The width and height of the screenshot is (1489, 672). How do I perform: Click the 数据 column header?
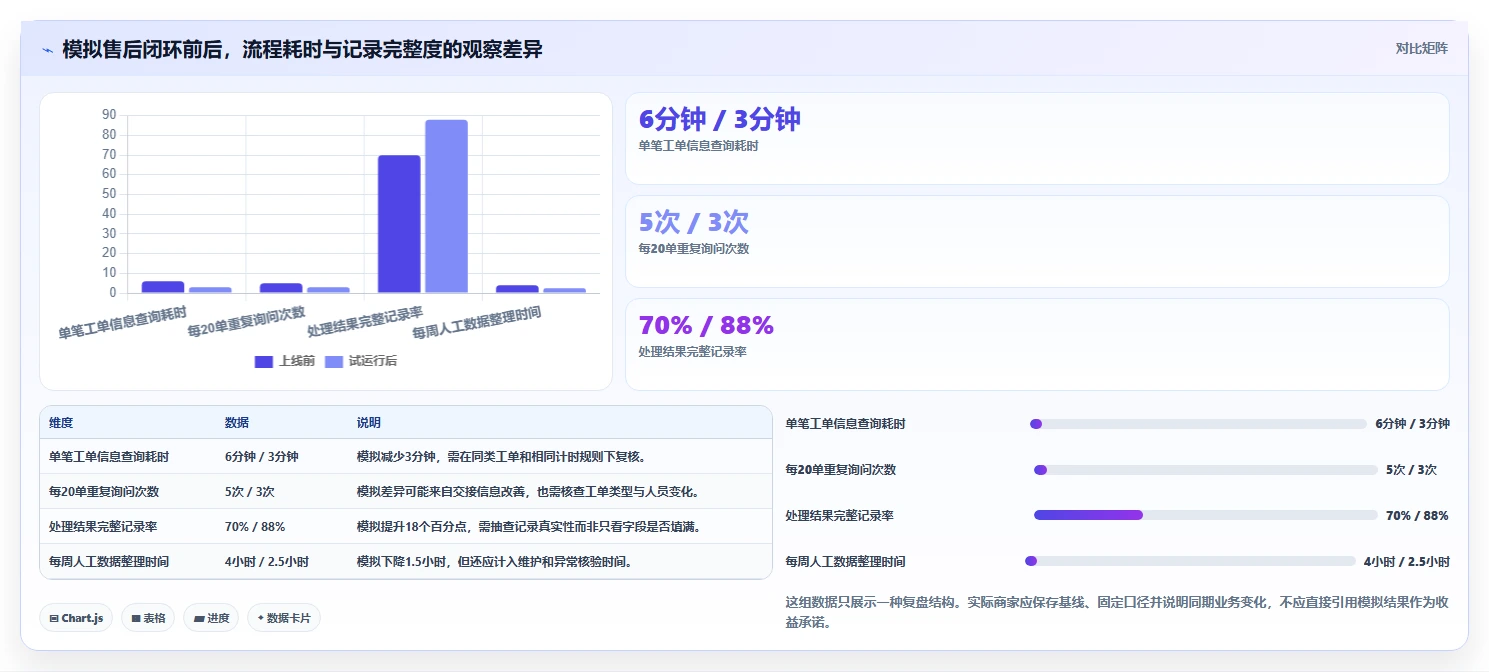237,423
